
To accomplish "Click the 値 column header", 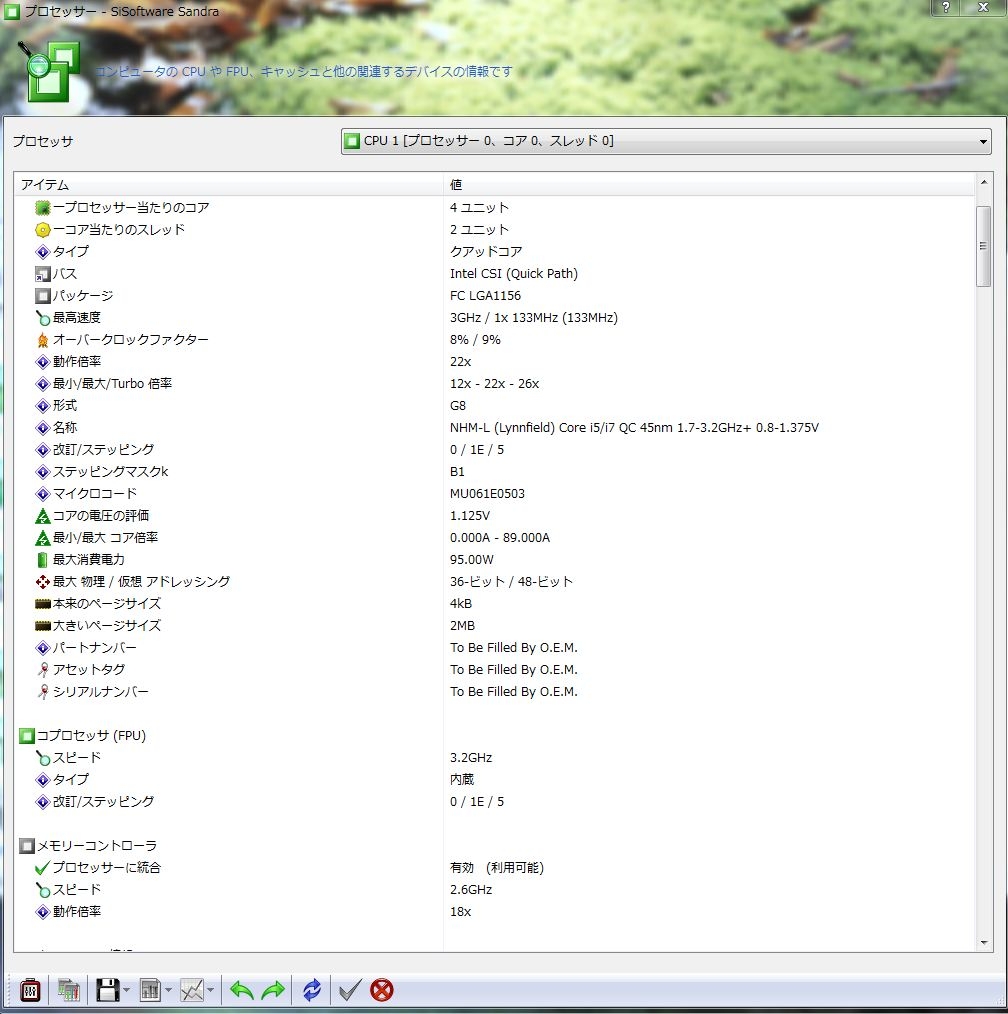I will [x=709, y=184].
